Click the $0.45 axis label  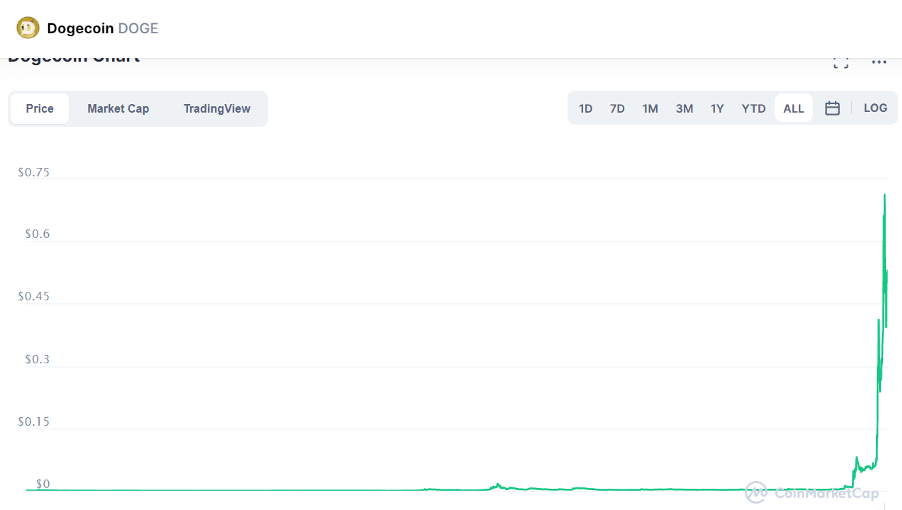click(33, 297)
